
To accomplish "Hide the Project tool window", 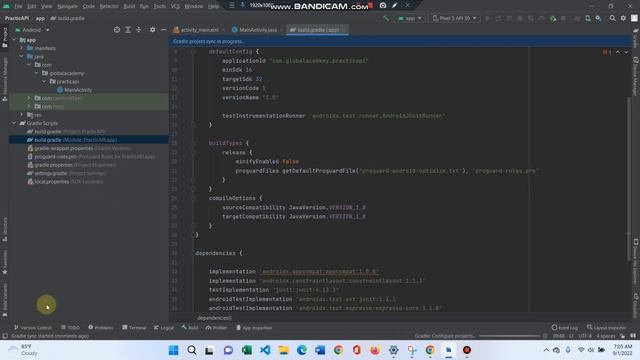I will point(163,30).
